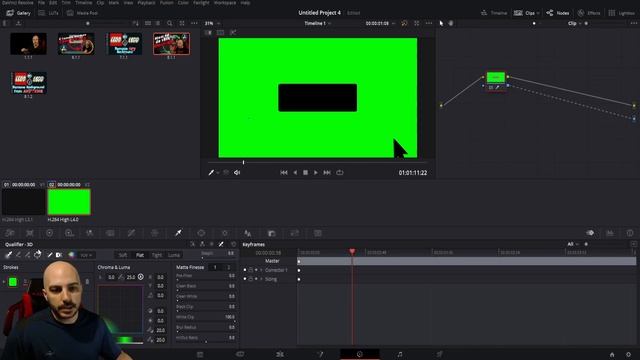
Task: Toggle lock for Corrector 1 track
Action: [x=251, y=270]
